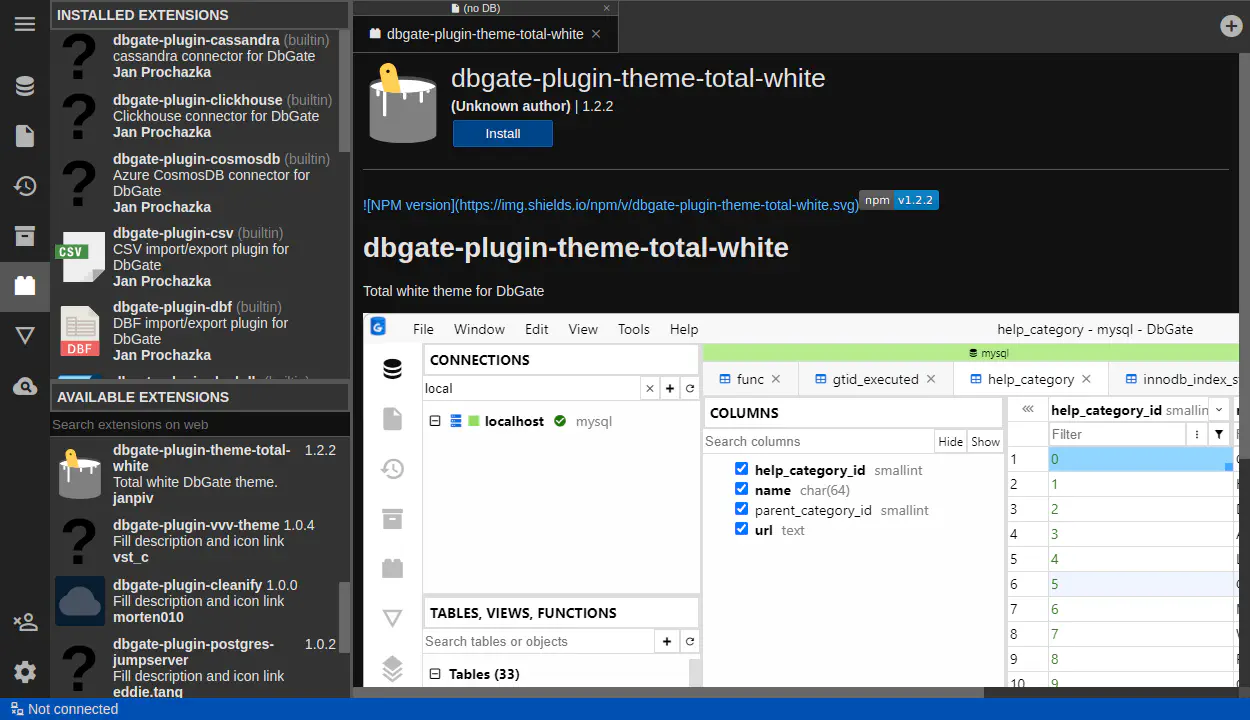Viewport: 1250px width, 720px height.
Task: Click the npm v1.2.2 badge
Action: coord(899,200)
